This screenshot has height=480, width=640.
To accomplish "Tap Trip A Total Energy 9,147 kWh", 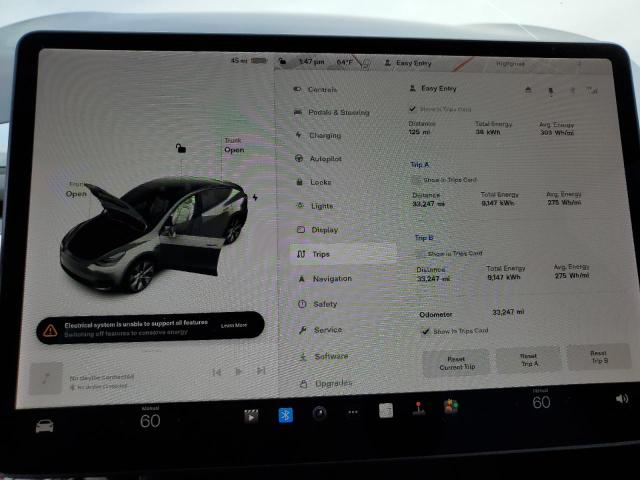I will (499, 198).
